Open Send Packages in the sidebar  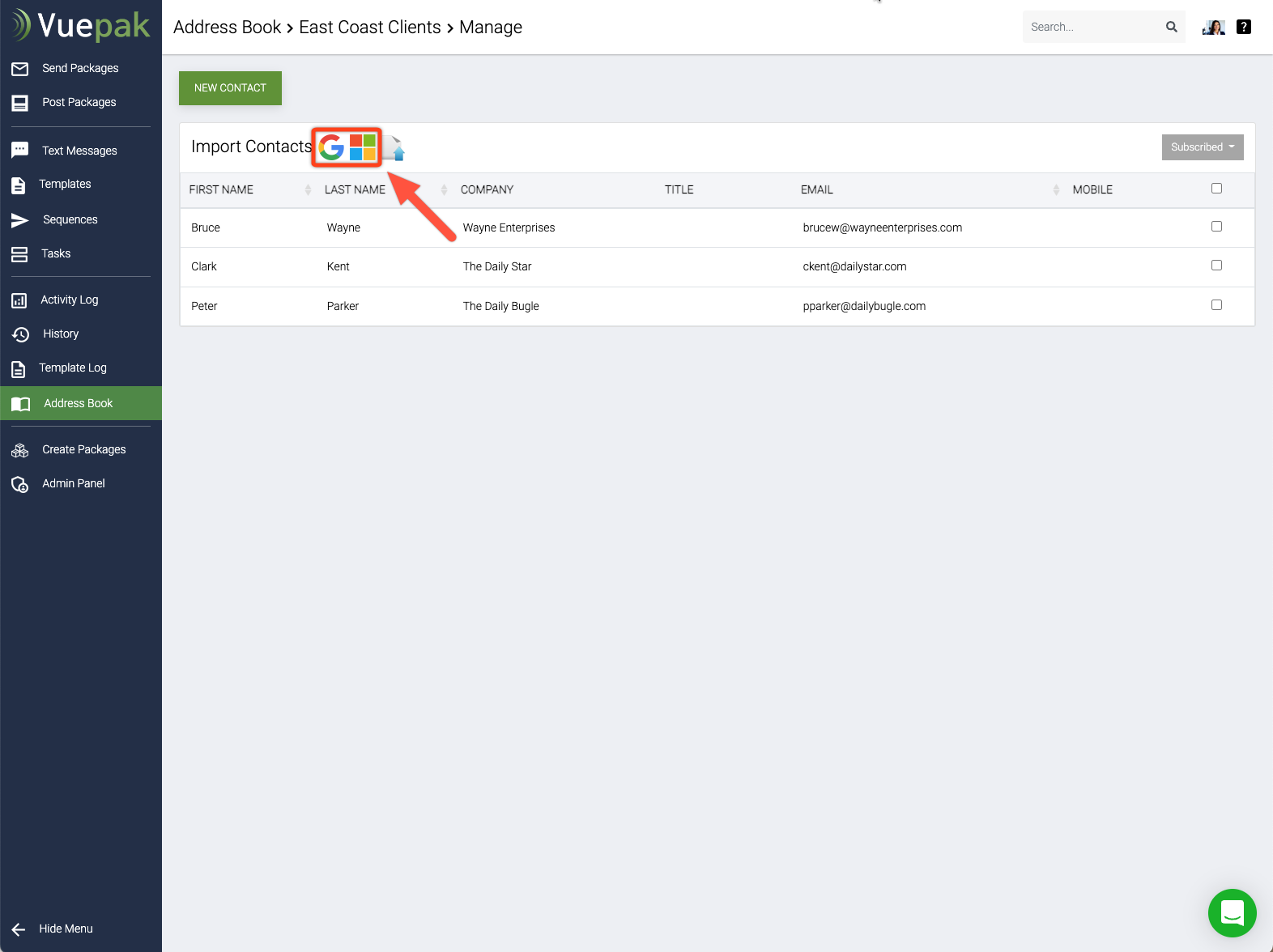80,68
